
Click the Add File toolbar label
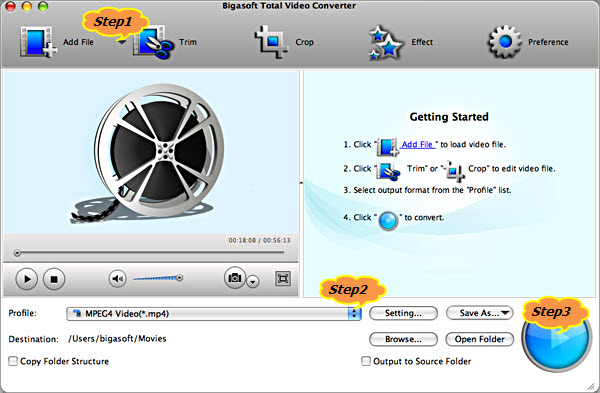point(78,42)
